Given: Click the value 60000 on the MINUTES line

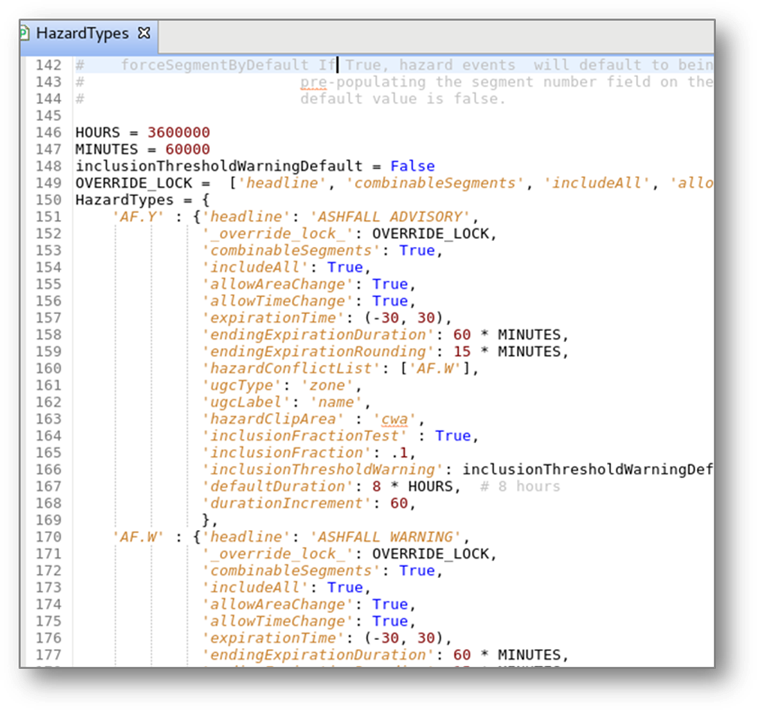Looking at the screenshot, I should point(188,149).
